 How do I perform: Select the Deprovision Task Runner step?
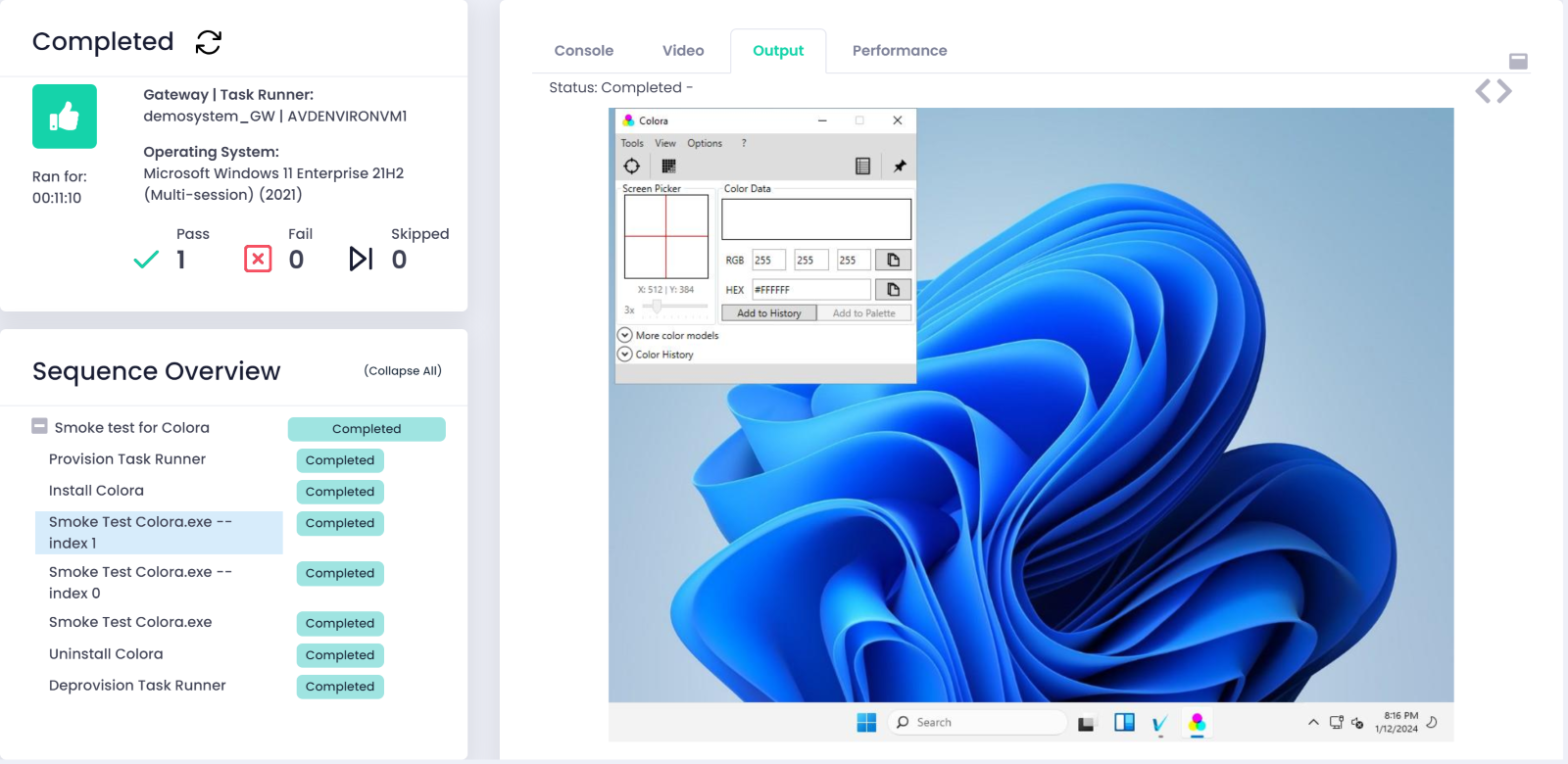pyautogui.click(x=137, y=686)
